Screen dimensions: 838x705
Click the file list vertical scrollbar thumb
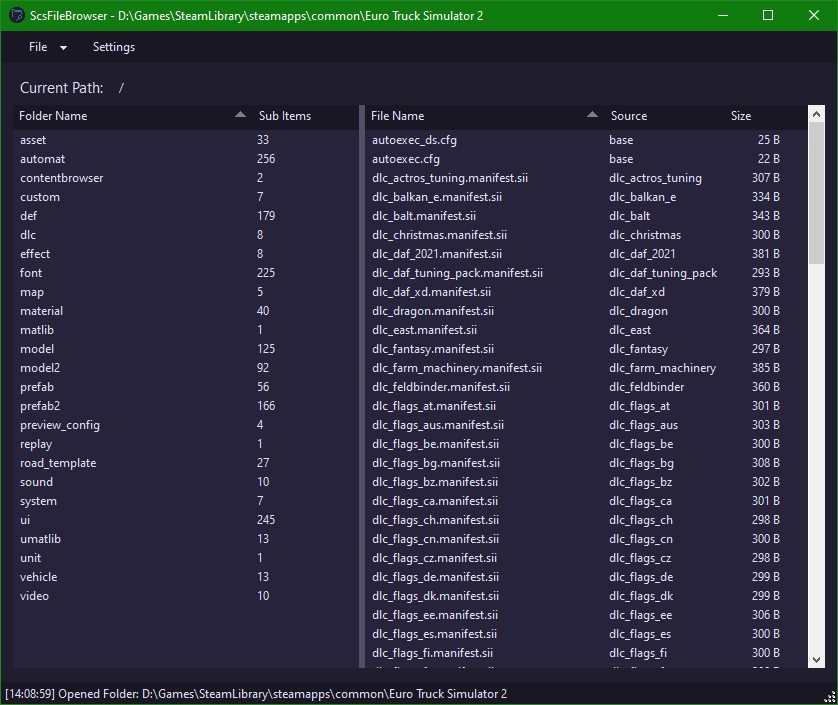816,193
